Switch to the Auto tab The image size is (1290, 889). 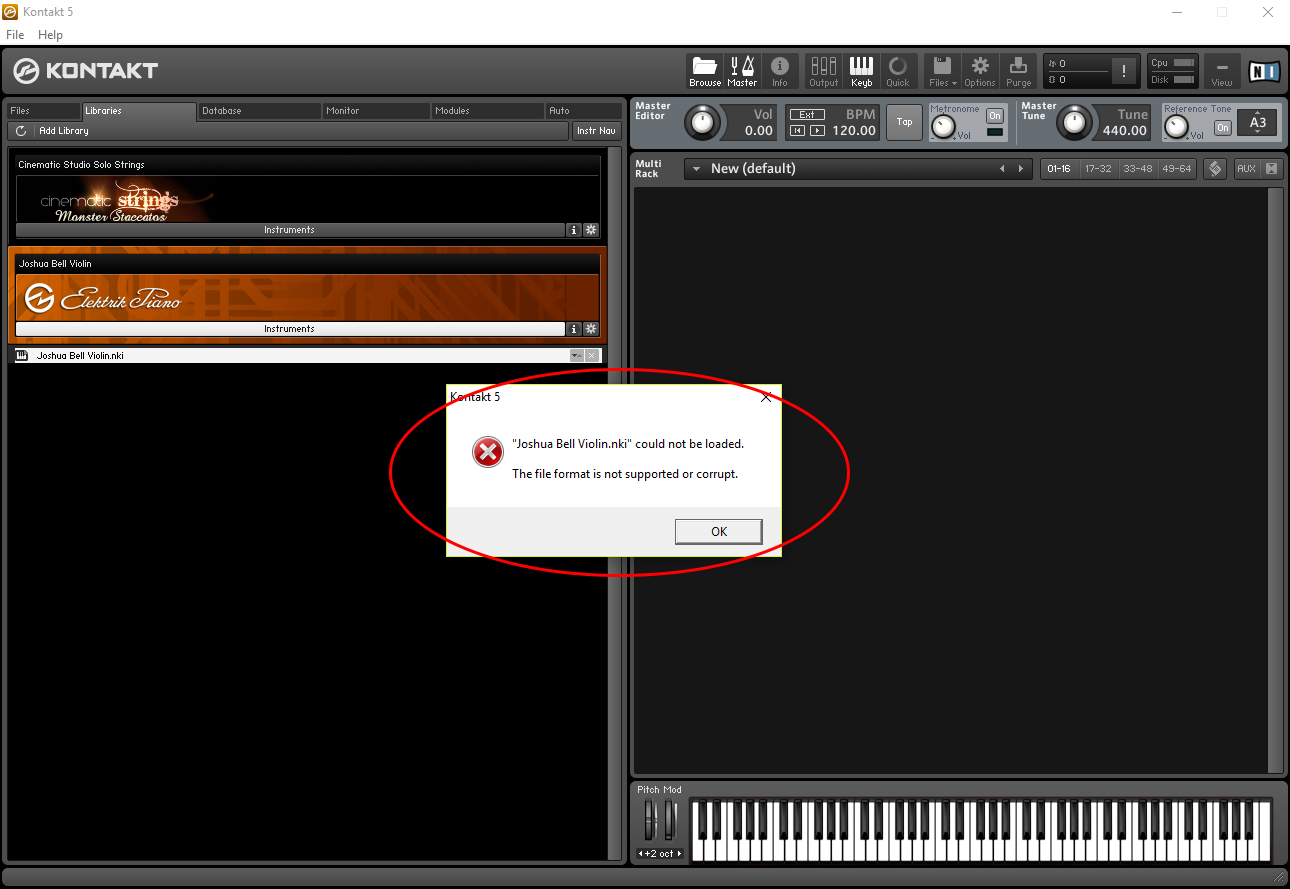click(584, 111)
